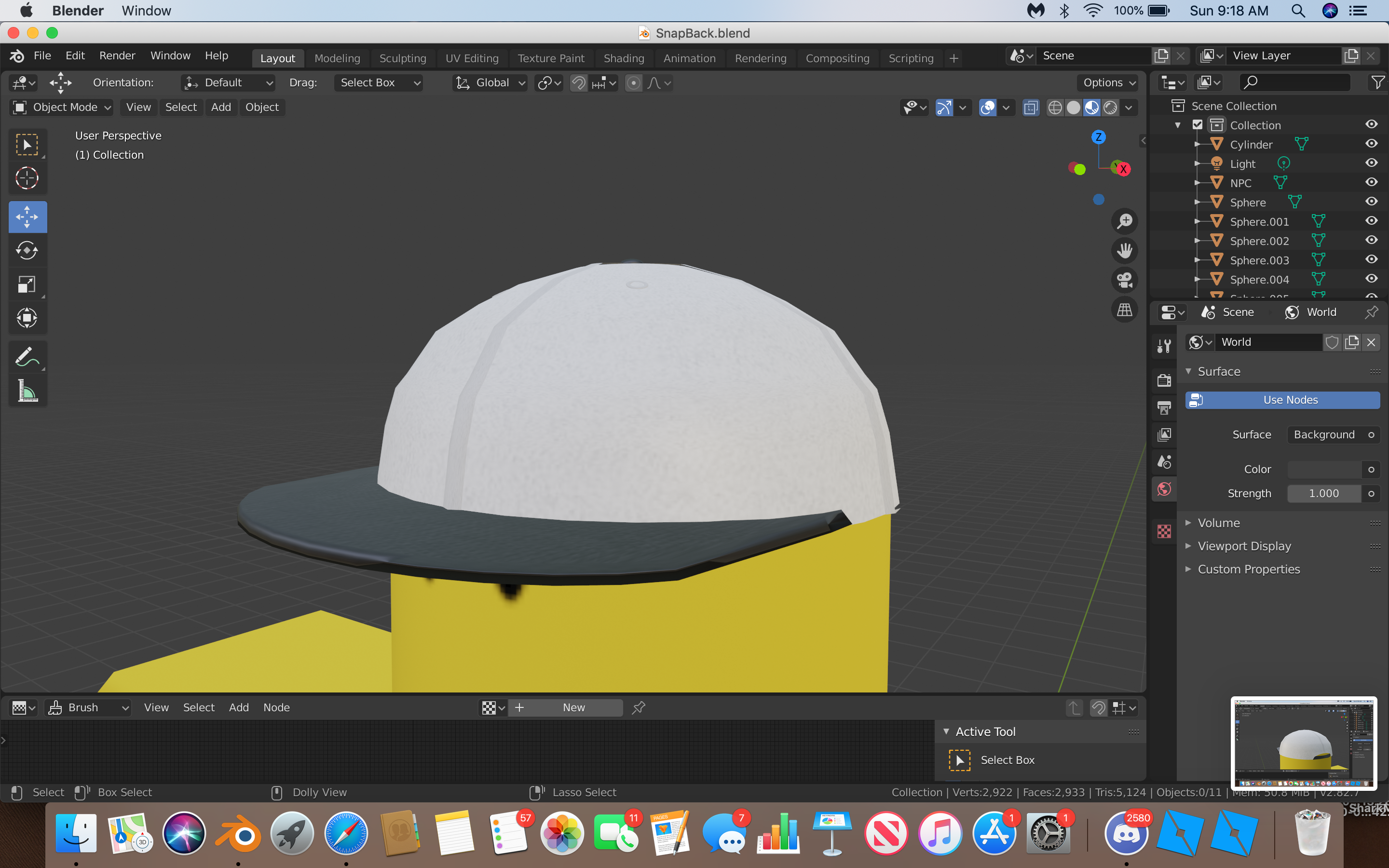The height and width of the screenshot is (868, 1389).
Task: Choose the 3D Cursor tool
Action: tap(27, 178)
